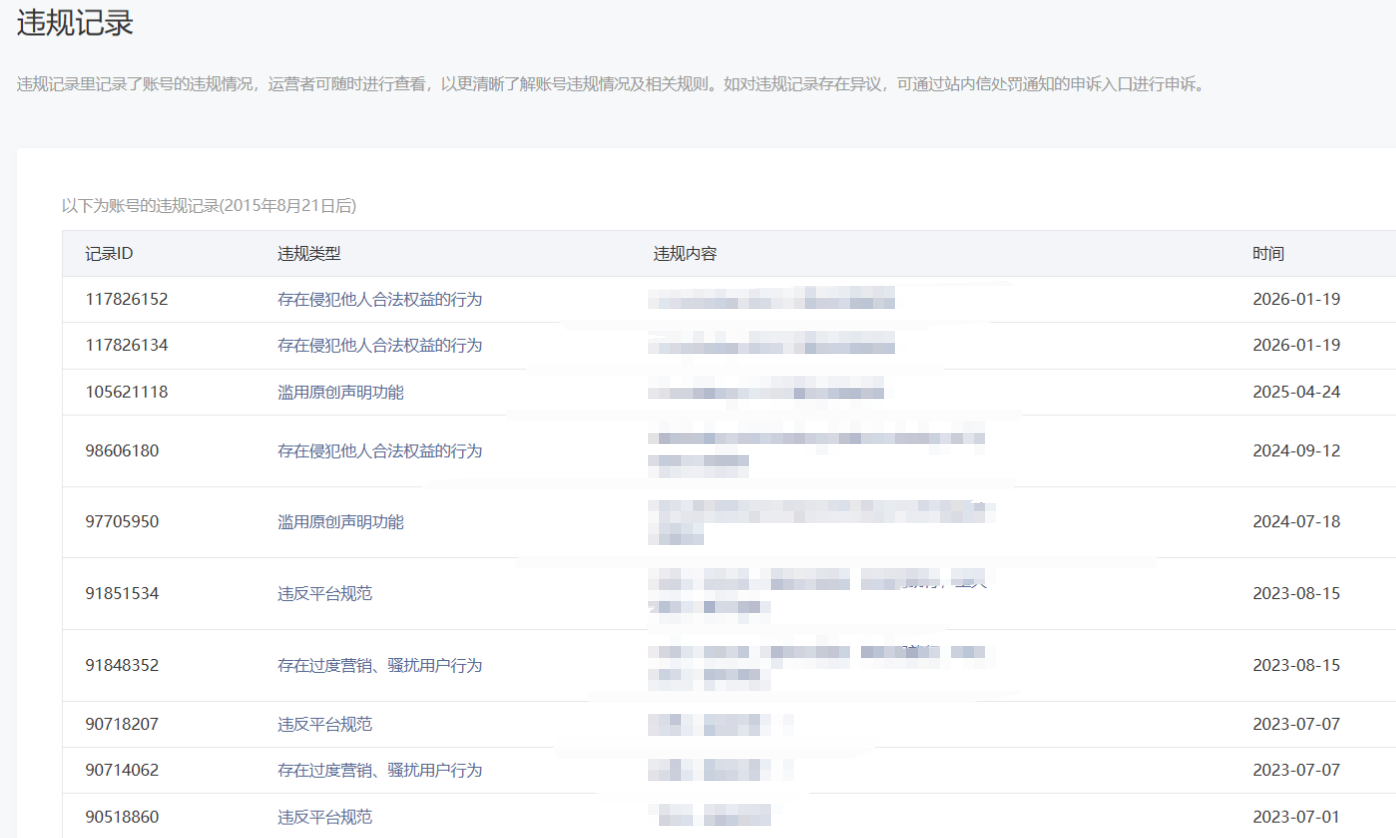Open 违反平台规范 link for record 91851534
This screenshot has height=838, width=1396.
[324, 593]
